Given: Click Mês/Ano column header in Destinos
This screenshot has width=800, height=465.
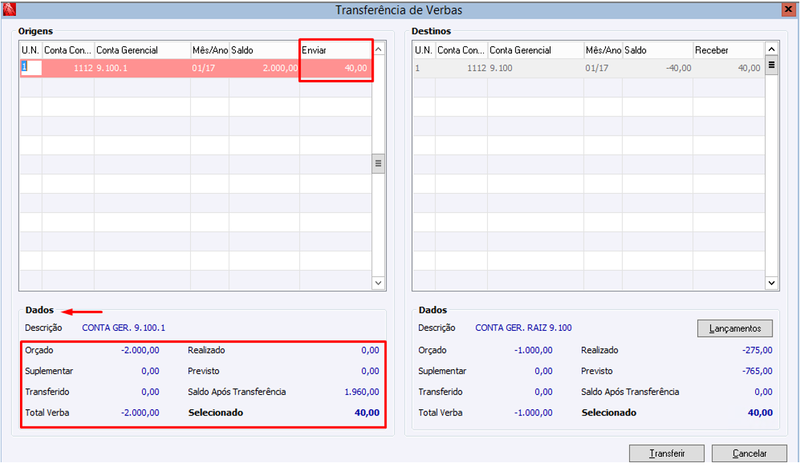Looking at the screenshot, I should 603,50.
